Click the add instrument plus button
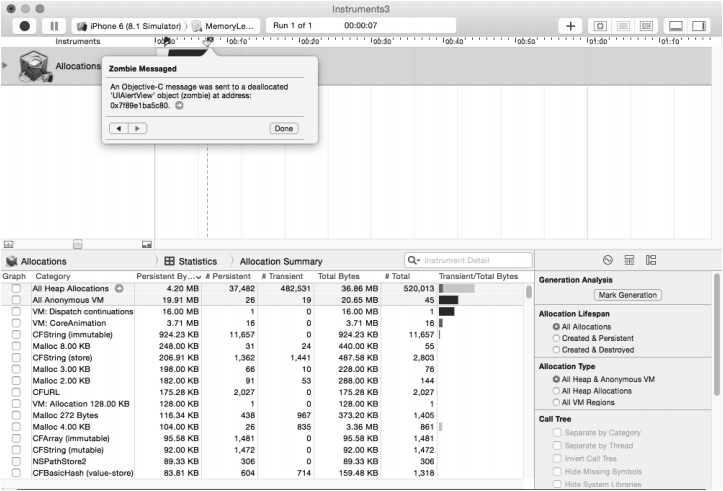 pos(570,25)
